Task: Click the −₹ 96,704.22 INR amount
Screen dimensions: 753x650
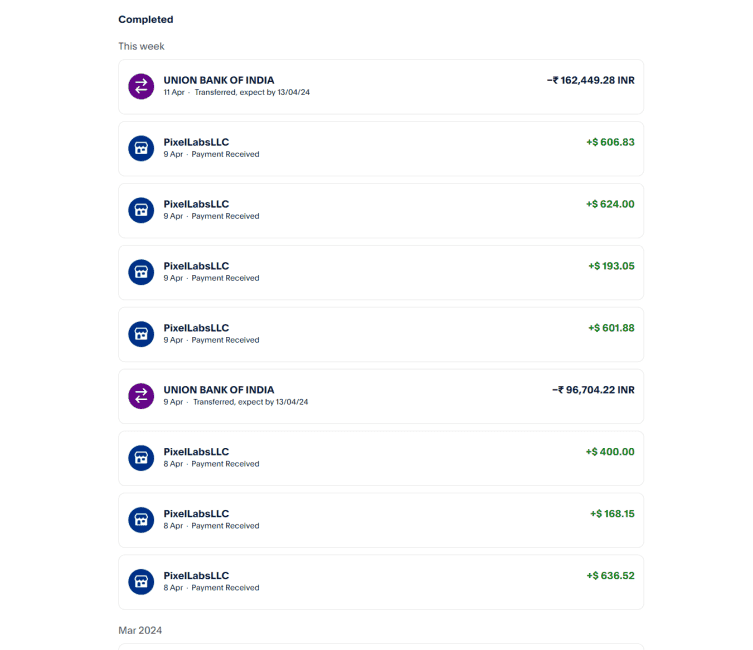Action: pyautogui.click(x=593, y=390)
